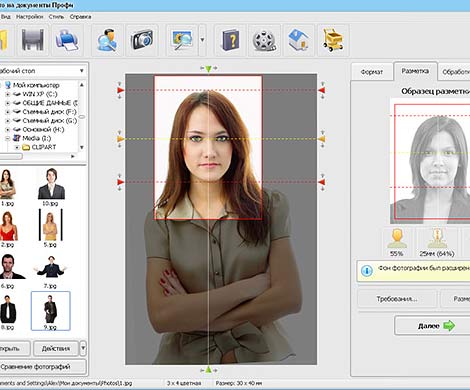This screenshot has width=470, height=390.
Task: Open the Справка menu
Action: (80, 17)
